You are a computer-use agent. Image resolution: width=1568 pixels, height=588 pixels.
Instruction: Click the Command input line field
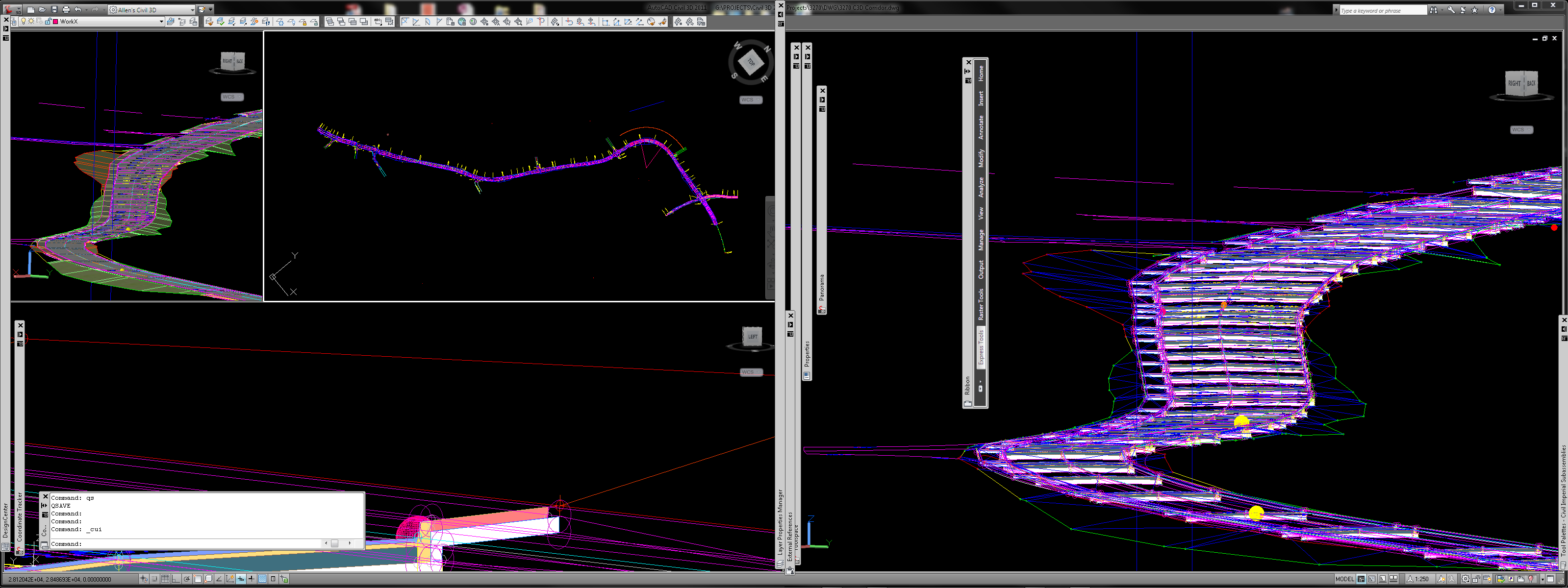coord(186,543)
